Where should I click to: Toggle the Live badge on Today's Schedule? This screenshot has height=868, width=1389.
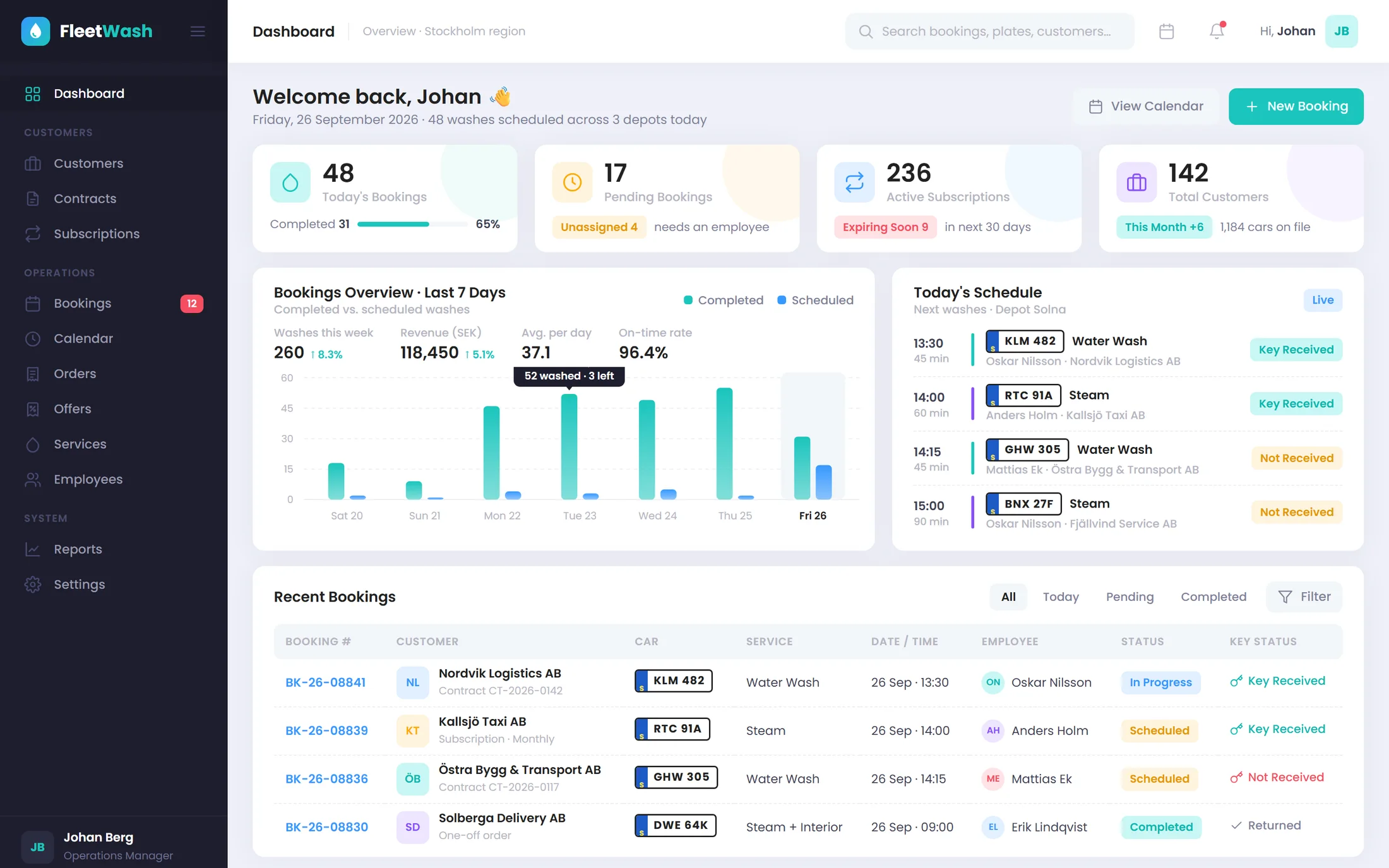click(x=1323, y=300)
